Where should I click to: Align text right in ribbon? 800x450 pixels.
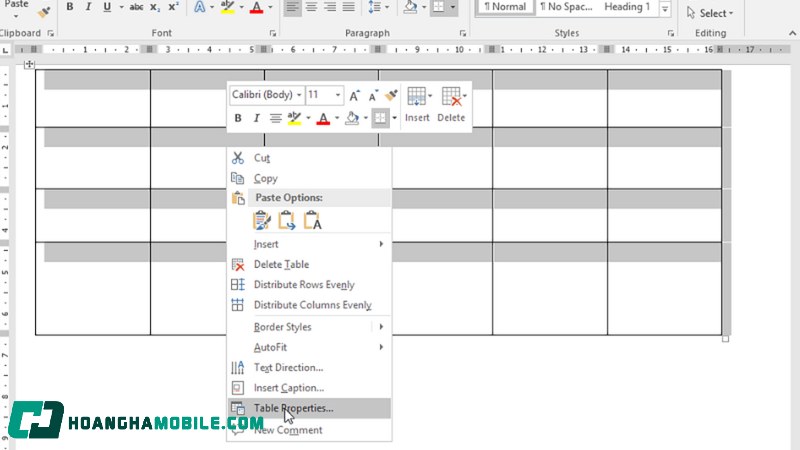(x=330, y=7)
